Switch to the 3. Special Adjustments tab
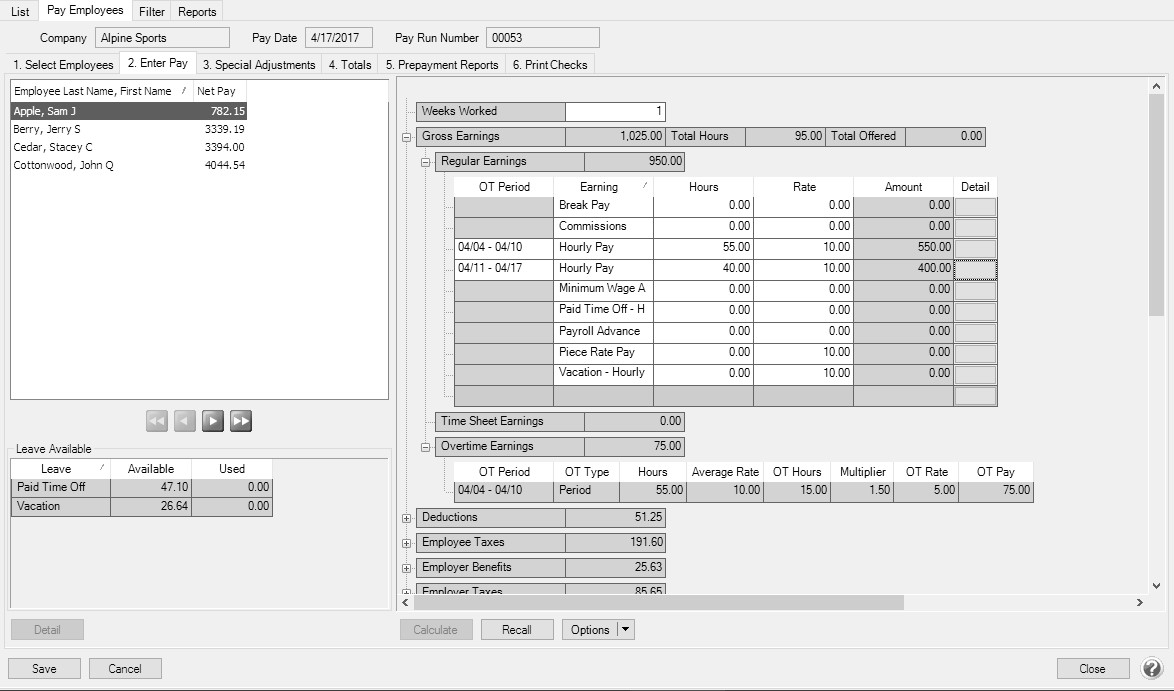This screenshot has height=691, width=1174. point(258,64)
